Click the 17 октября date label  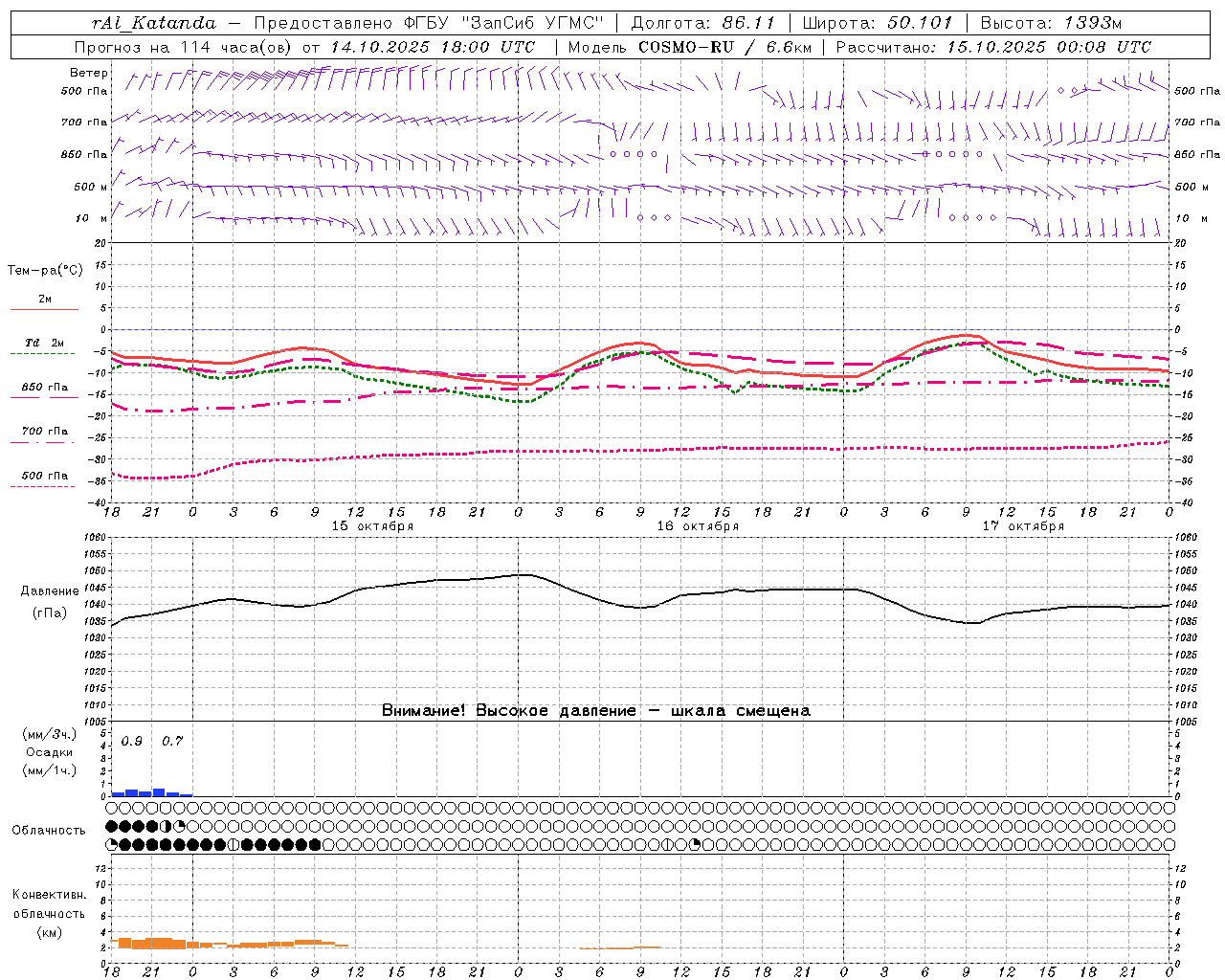1023,526
